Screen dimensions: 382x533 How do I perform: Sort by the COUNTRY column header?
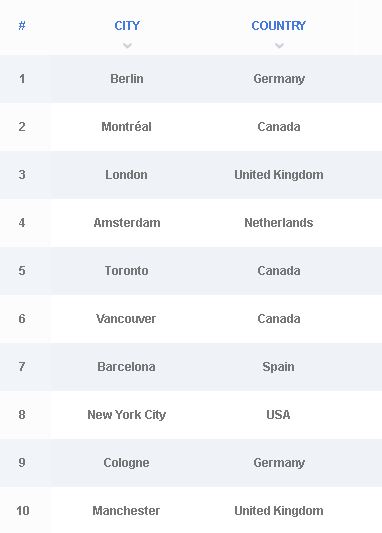(x=279, y=25)
